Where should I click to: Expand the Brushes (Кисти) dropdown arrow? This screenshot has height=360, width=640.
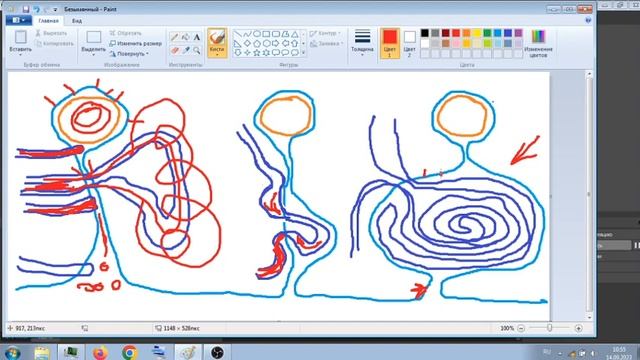click(217, 55)
